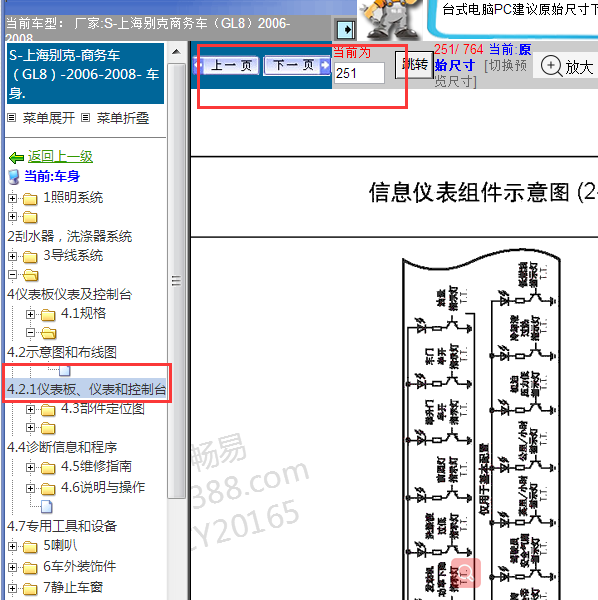This screenshot has height=600, width=598.
Task: Click open folder icon of 4仪表板仪表及控制台
Action: (31, 275)
